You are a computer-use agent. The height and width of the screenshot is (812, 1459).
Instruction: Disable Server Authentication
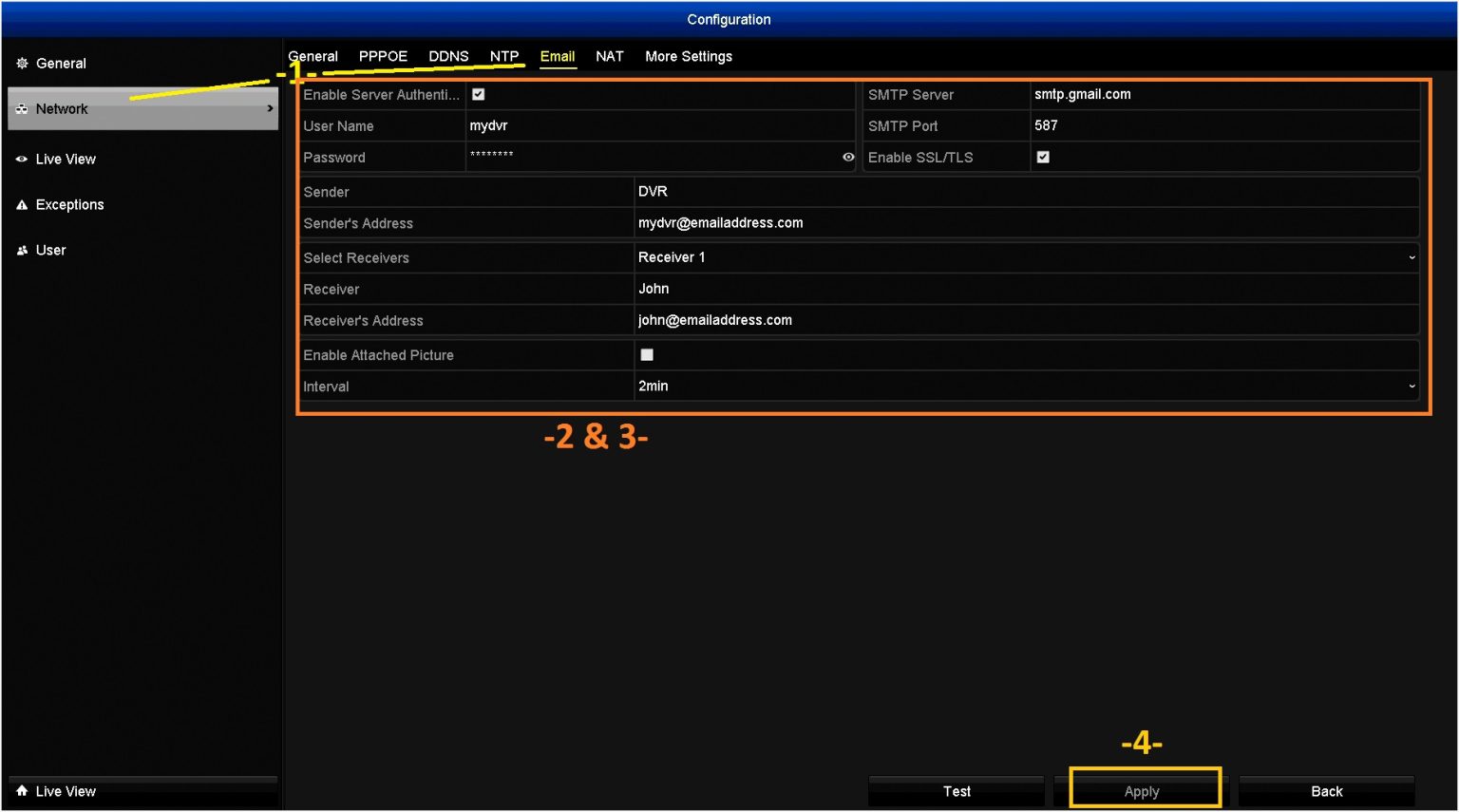(x=478, y=94)
